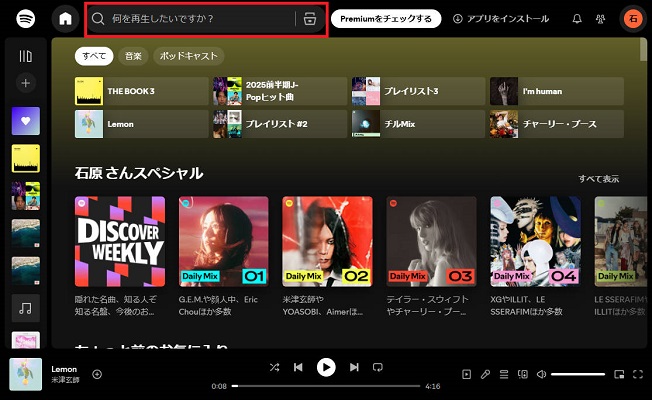This screenshot has width=652, height=400.
Task: Play the current track Lemon
Action: click(x=326, y=367)
